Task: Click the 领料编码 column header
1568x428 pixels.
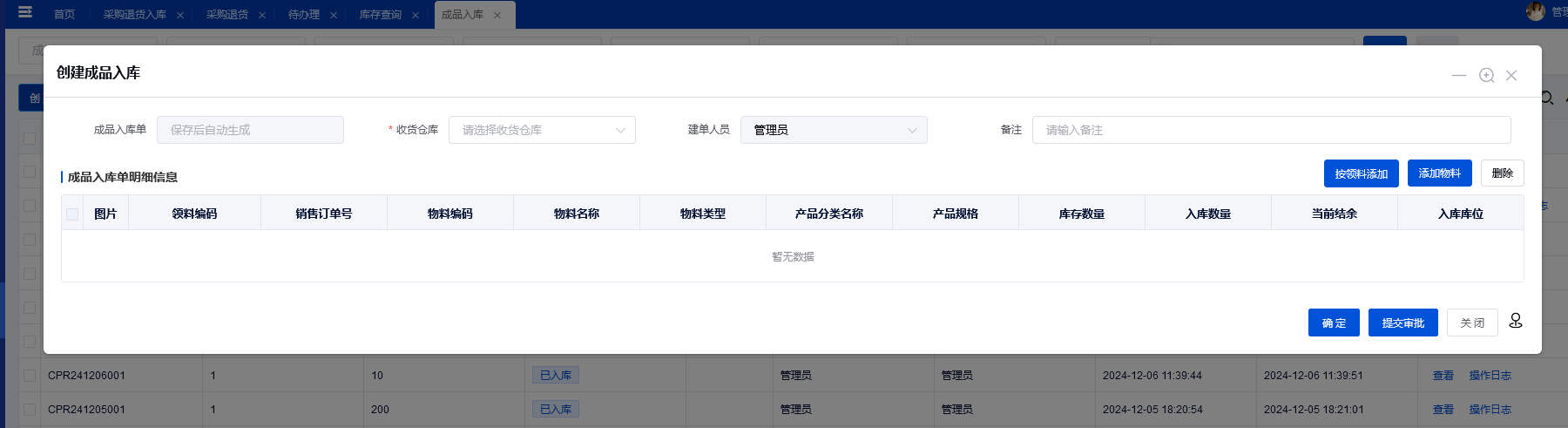Action: pos(194,214)
